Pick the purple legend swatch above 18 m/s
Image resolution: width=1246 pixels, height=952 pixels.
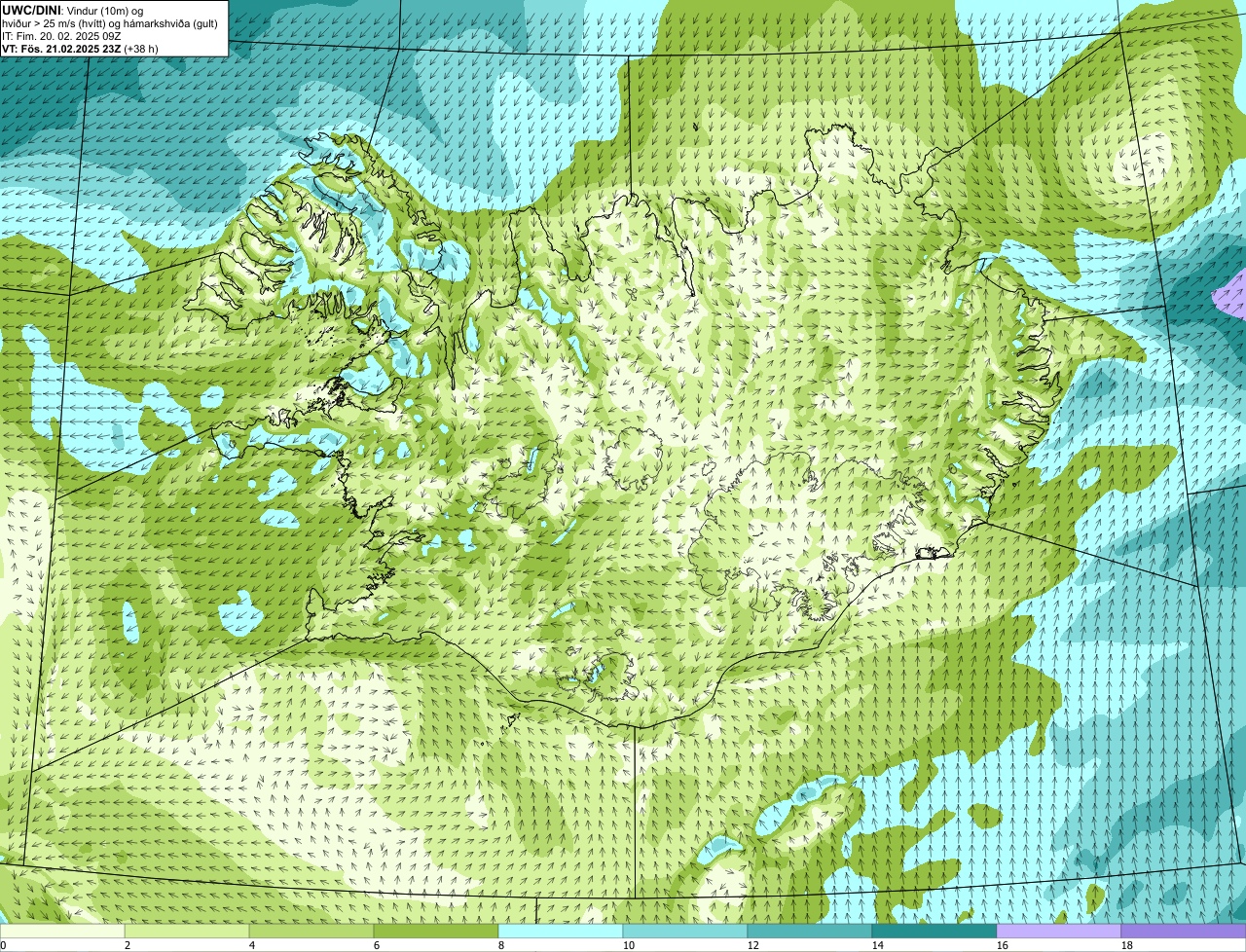(1184, 931)
